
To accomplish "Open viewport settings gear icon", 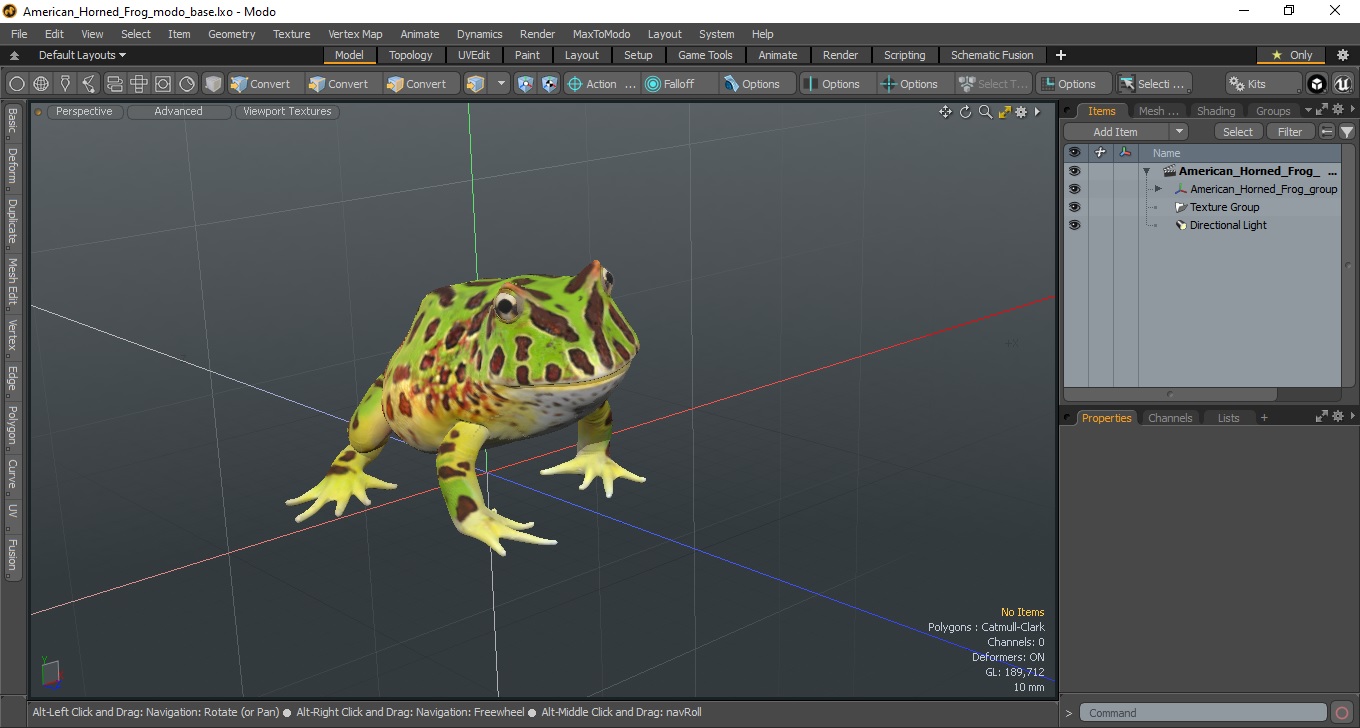I will click(x=1021, y=112).
